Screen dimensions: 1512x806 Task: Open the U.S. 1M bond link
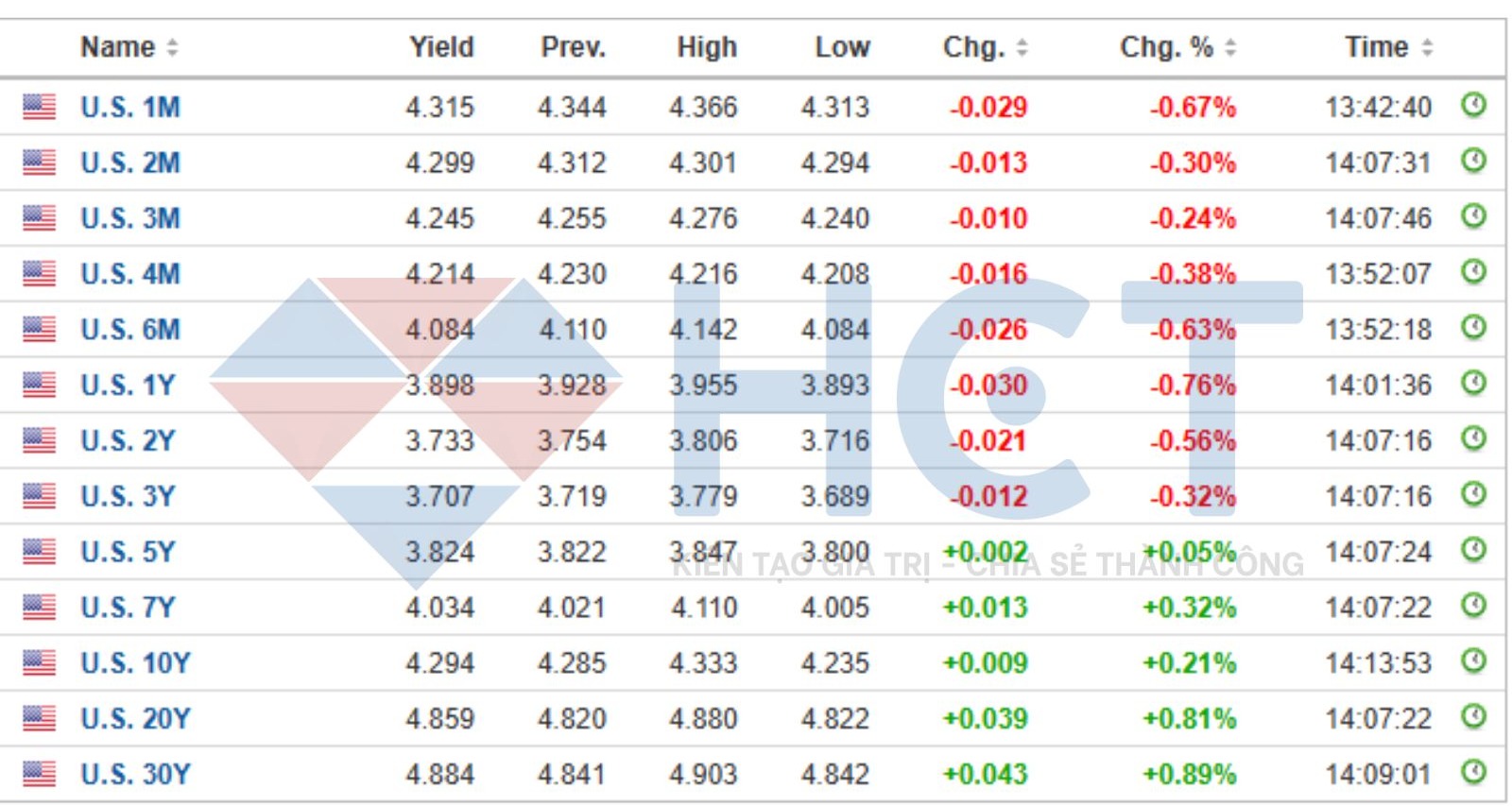129,108
